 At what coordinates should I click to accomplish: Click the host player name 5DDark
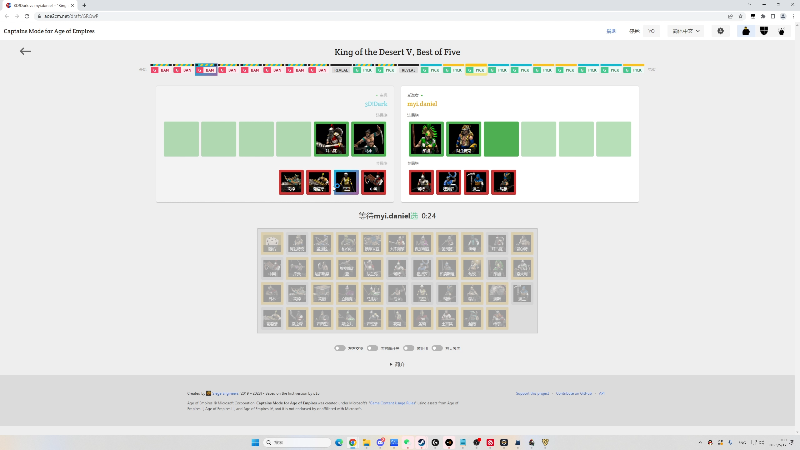376,104
